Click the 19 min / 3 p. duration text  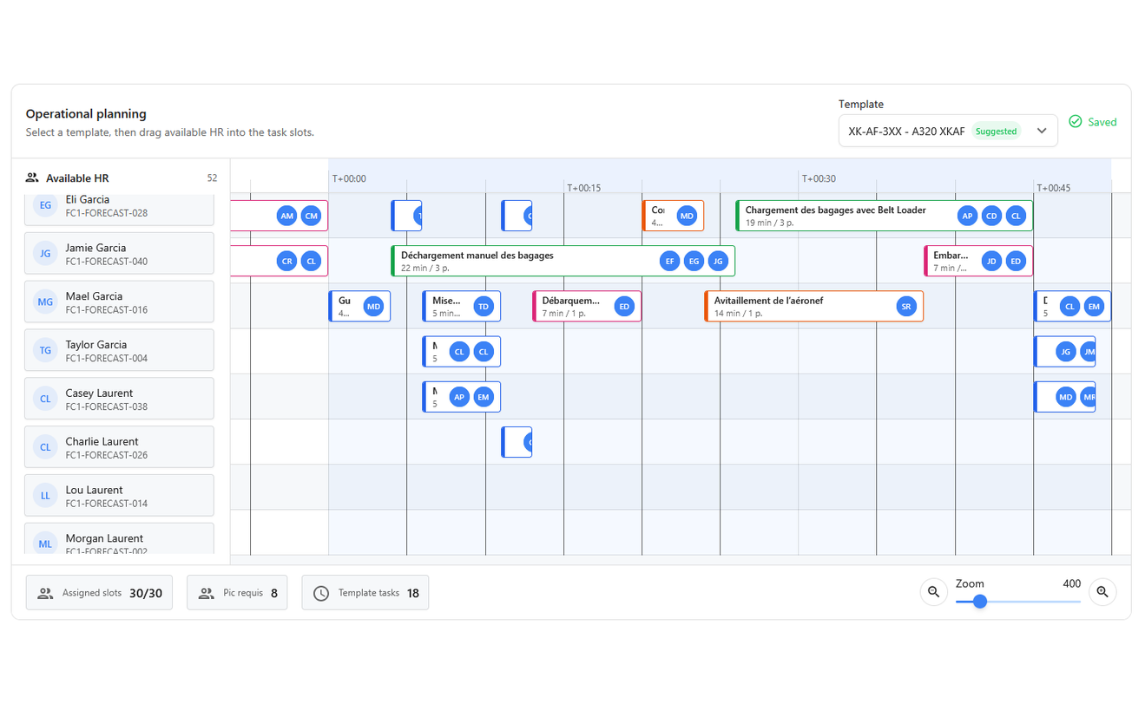(x=770, y=223)
